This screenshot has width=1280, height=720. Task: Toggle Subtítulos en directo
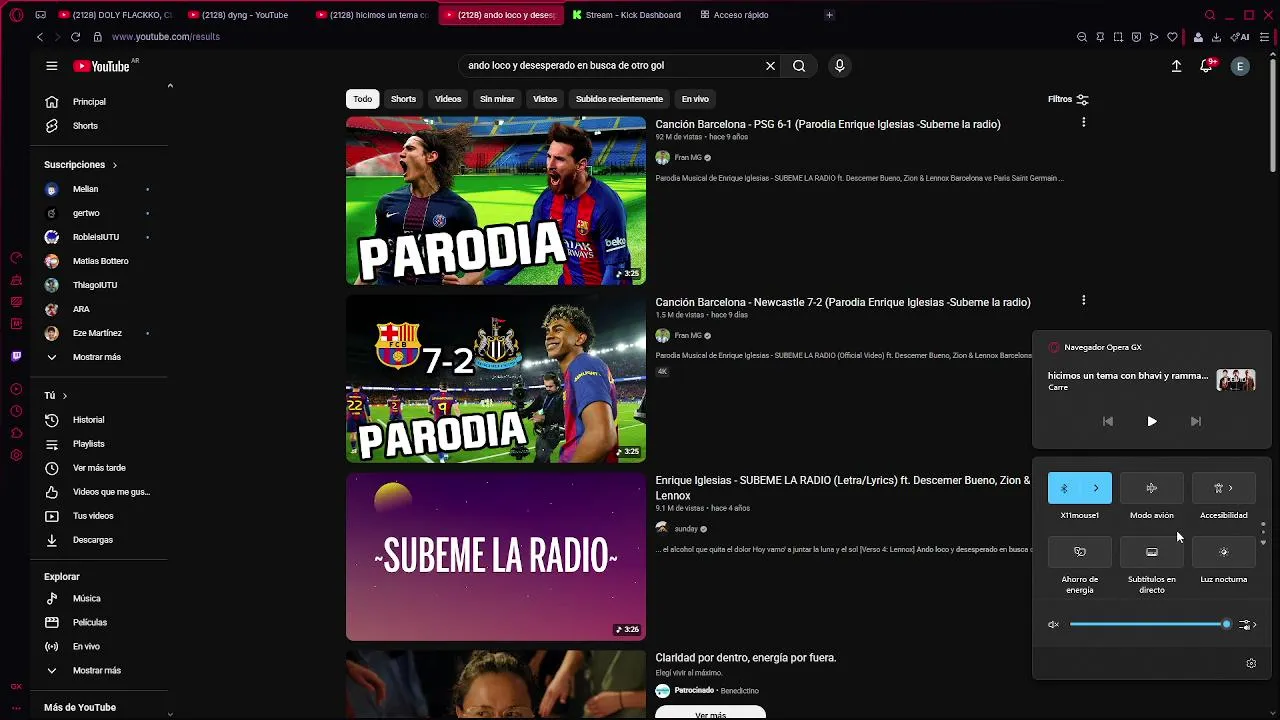click(1152, 552)
